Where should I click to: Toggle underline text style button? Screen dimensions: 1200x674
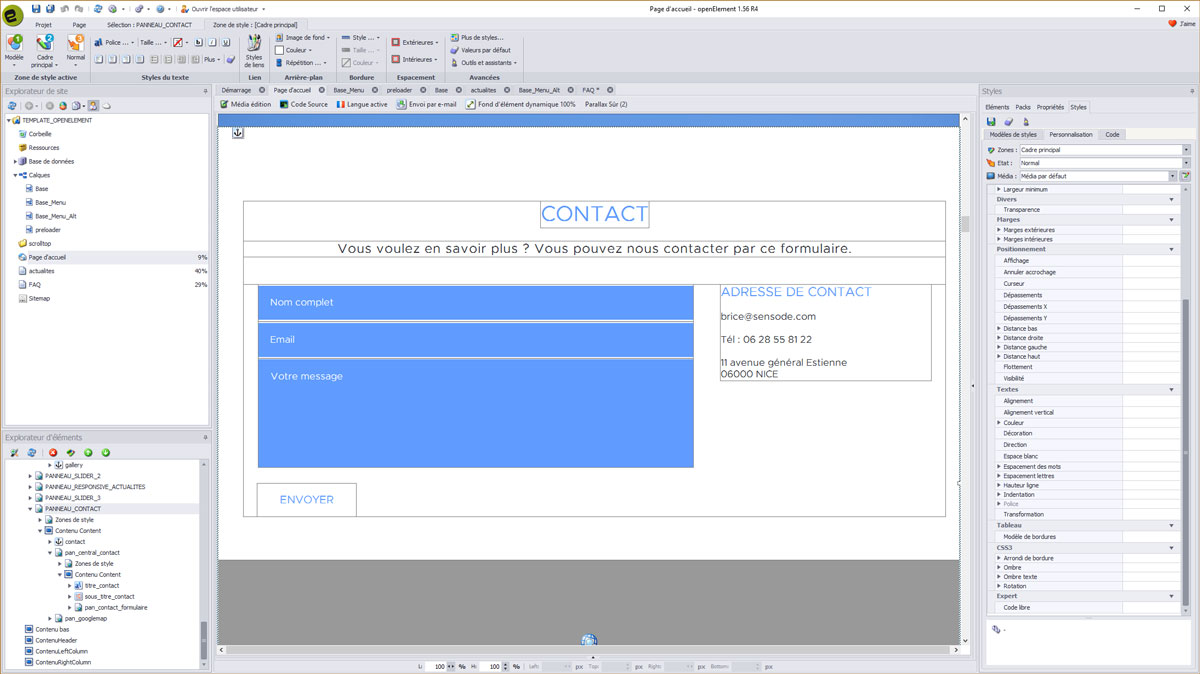(226, 43)
